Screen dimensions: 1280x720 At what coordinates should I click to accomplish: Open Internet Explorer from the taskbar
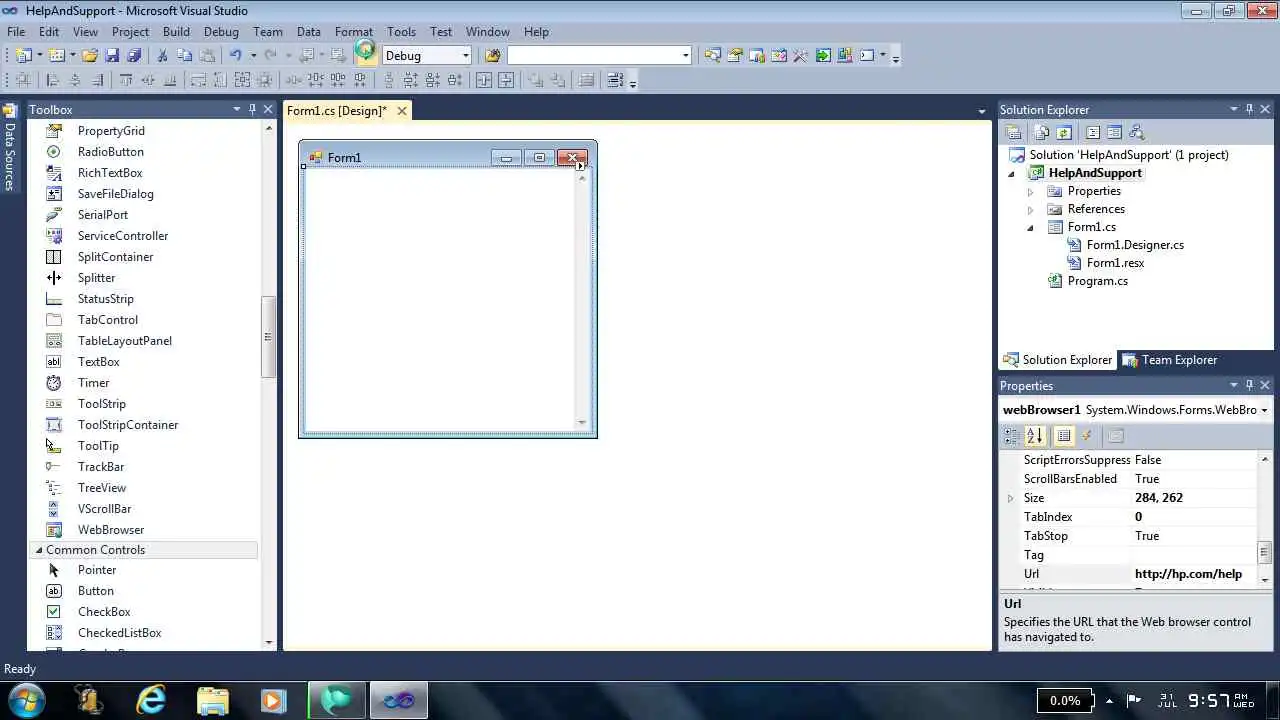pyautogui.click(x=150, y=700)
